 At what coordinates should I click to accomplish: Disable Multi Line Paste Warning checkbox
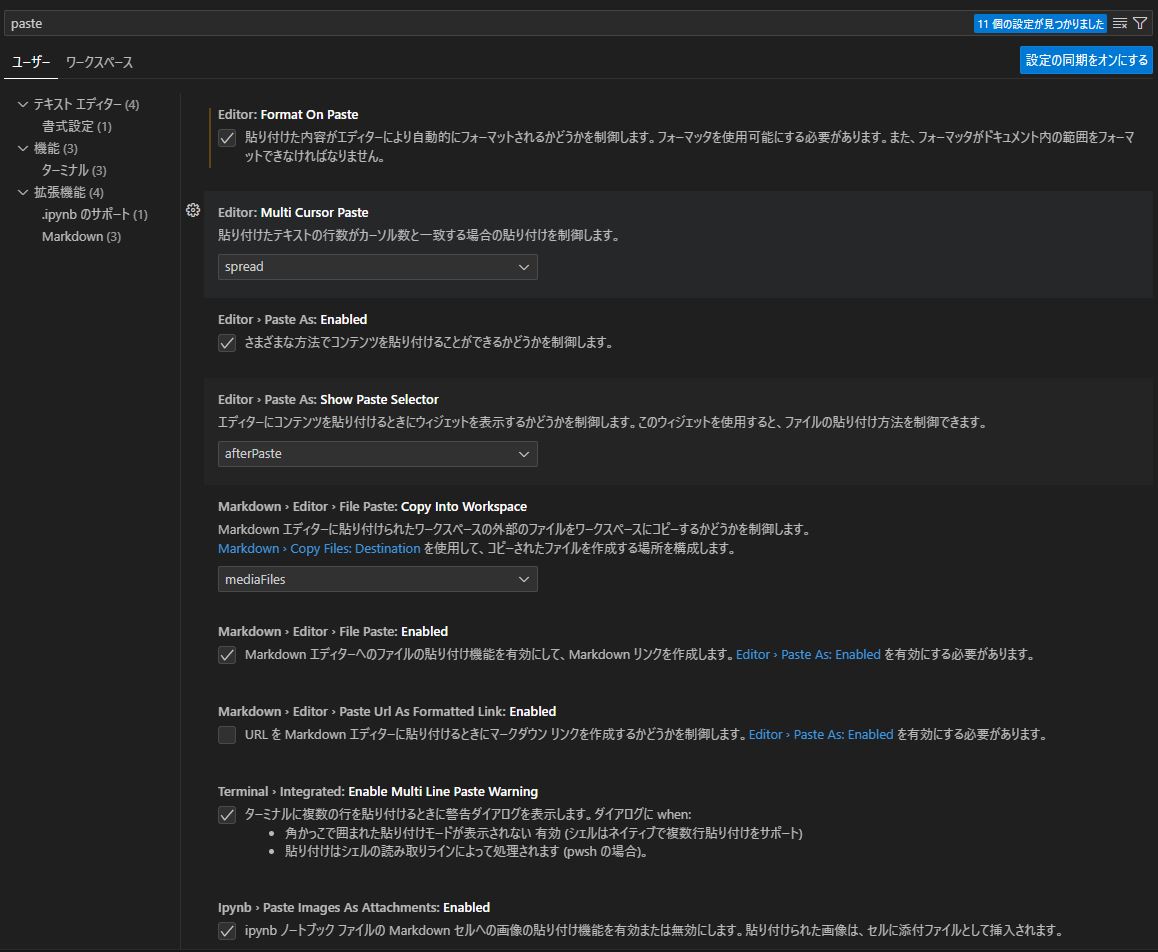pos(227,815)
